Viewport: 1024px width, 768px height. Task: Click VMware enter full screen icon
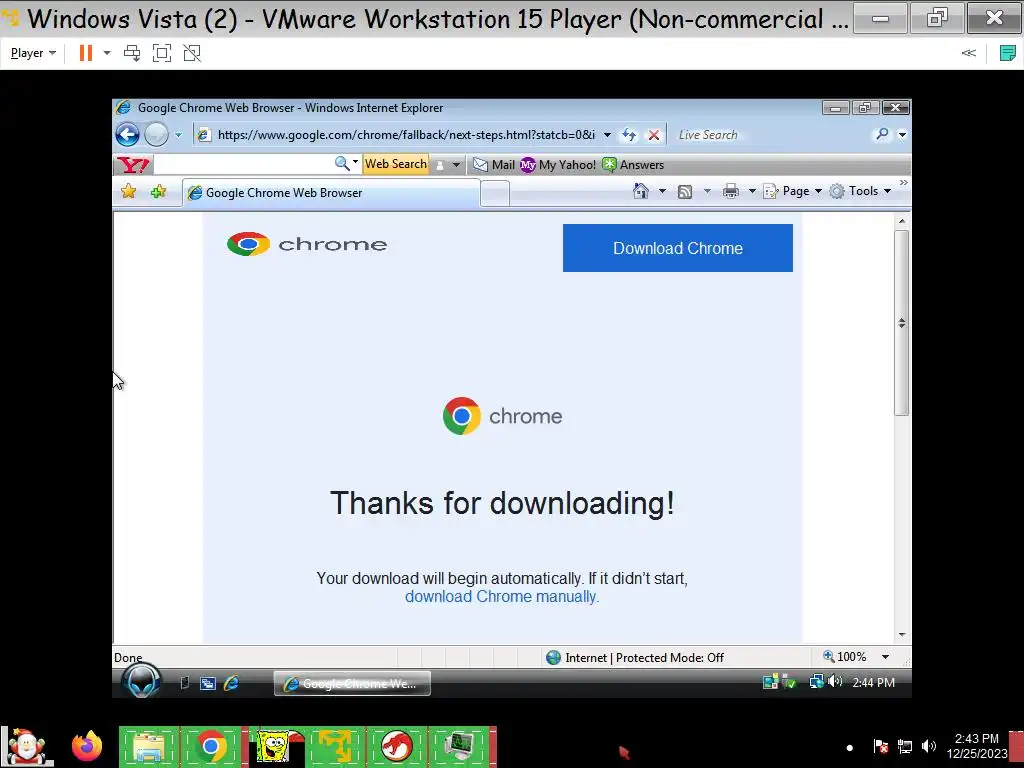coord(162,53)
